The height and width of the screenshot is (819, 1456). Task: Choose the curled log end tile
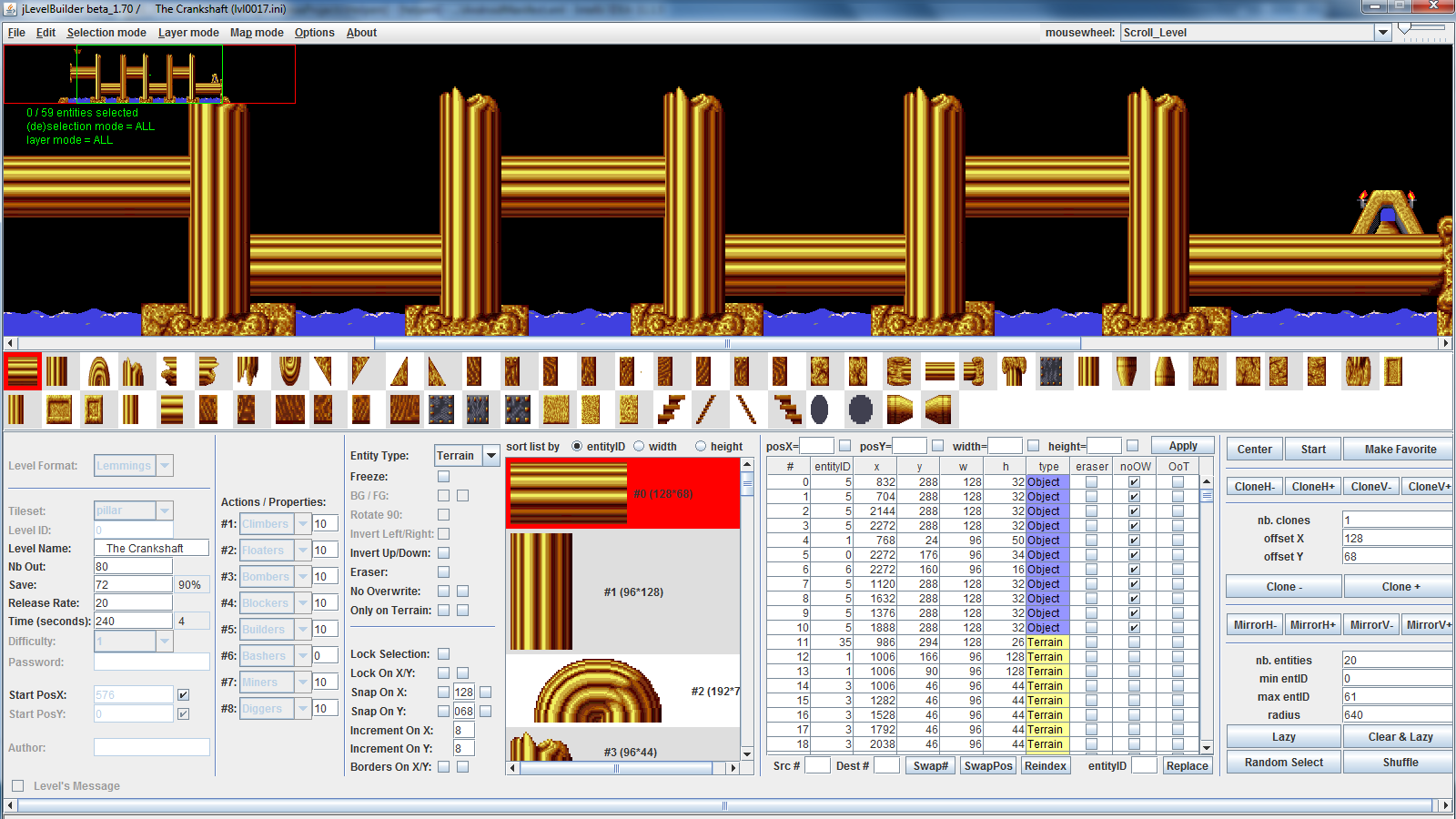pos(974,371)
